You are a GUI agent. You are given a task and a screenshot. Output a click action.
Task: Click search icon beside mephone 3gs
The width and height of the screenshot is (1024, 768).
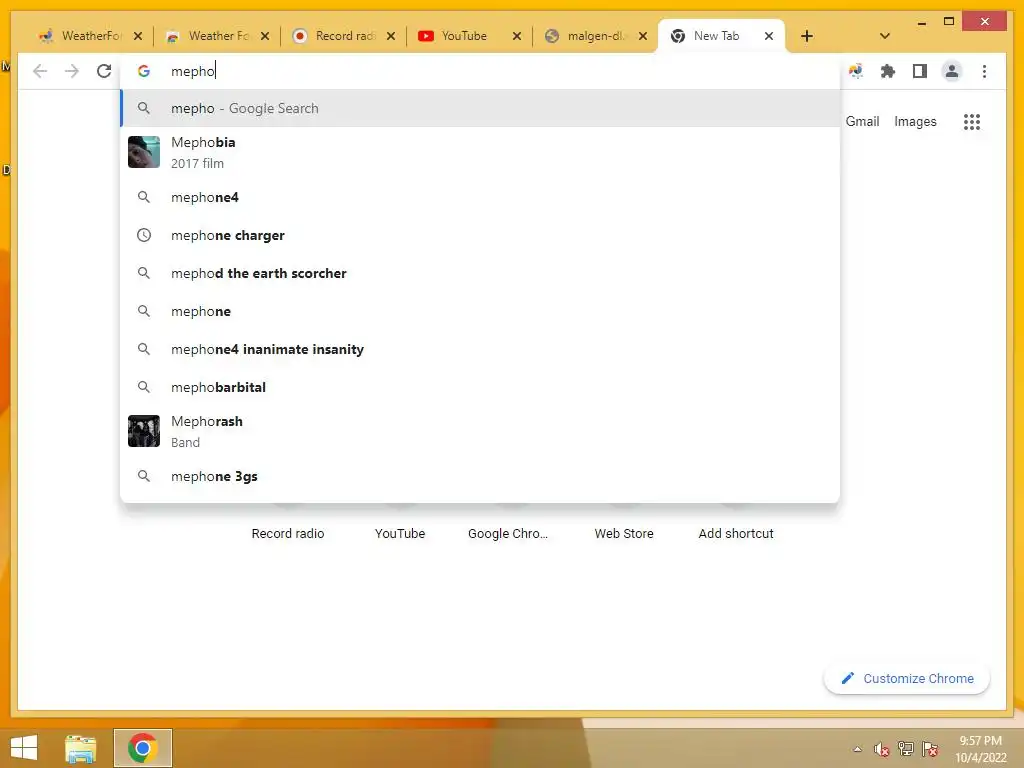pos(144,475)
